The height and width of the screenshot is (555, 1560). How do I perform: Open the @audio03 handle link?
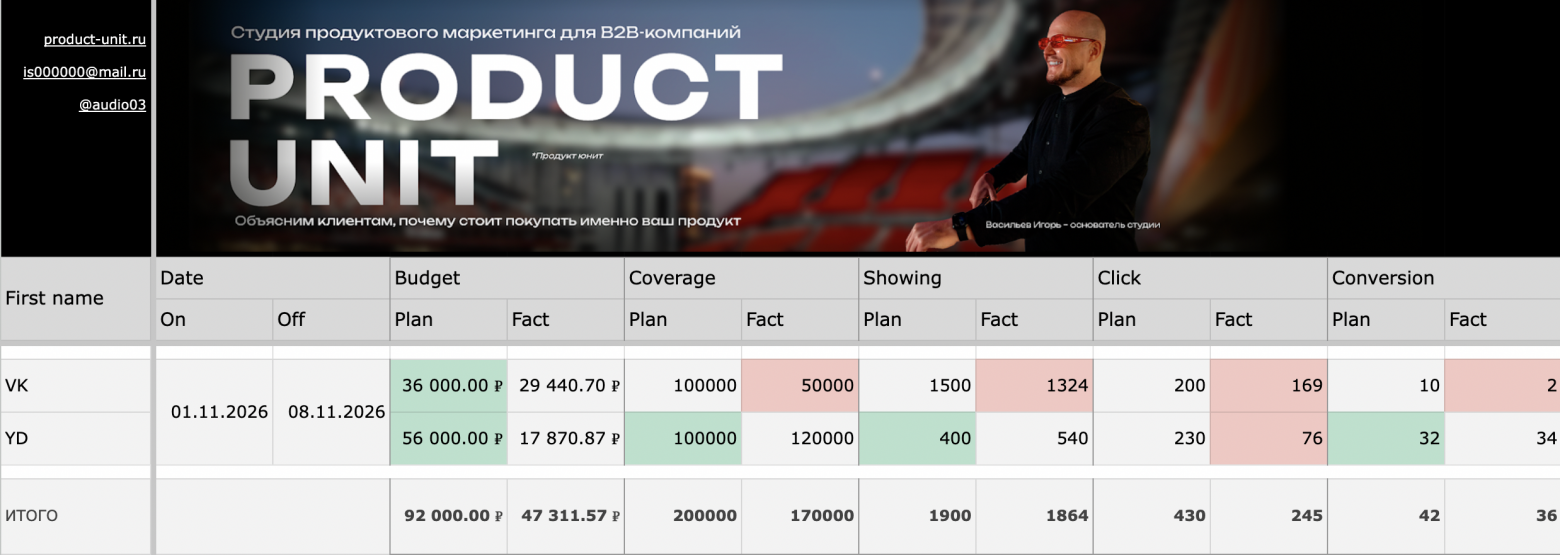pos(112,104)
